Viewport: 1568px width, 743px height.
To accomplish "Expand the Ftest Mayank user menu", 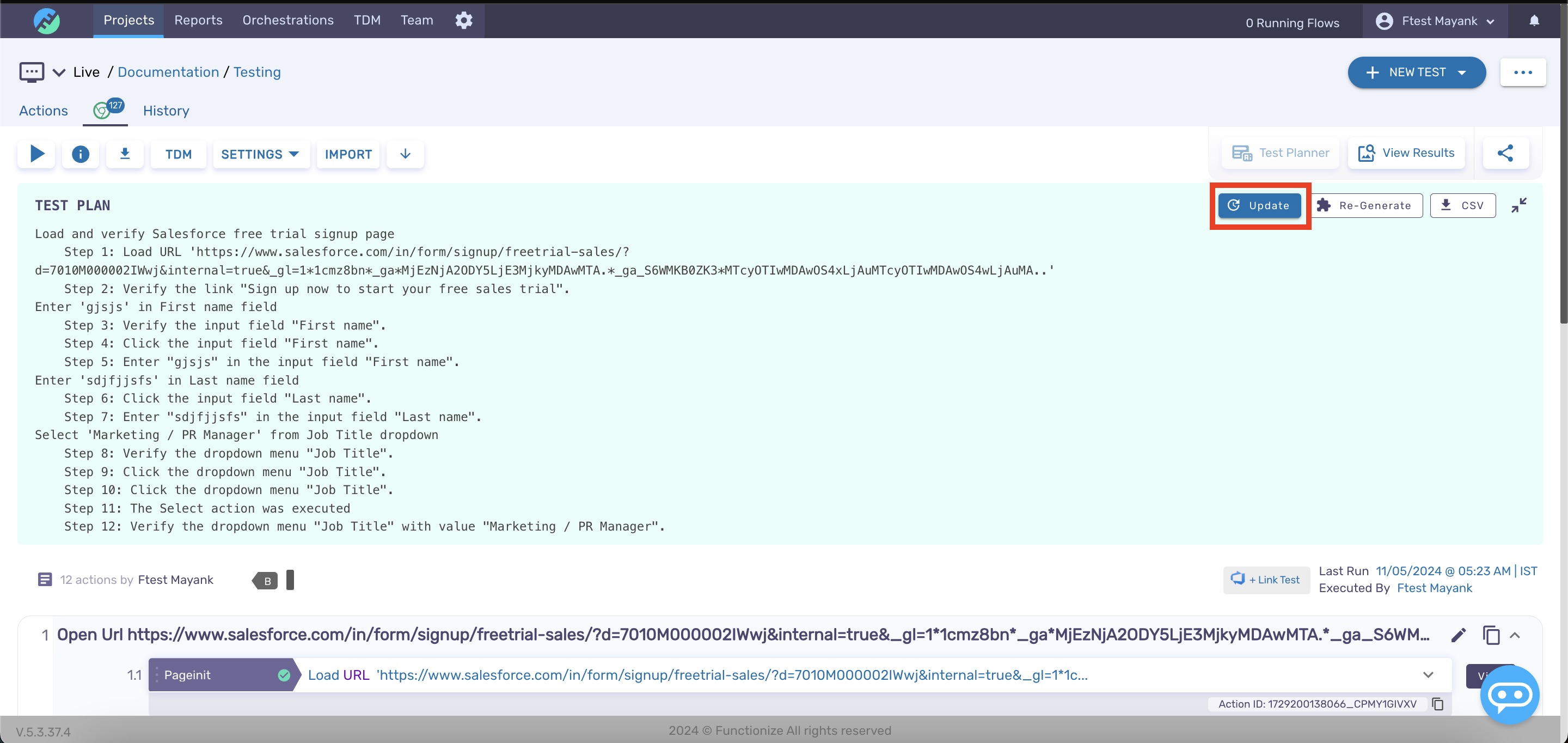I will click(x=1435, y=21).
